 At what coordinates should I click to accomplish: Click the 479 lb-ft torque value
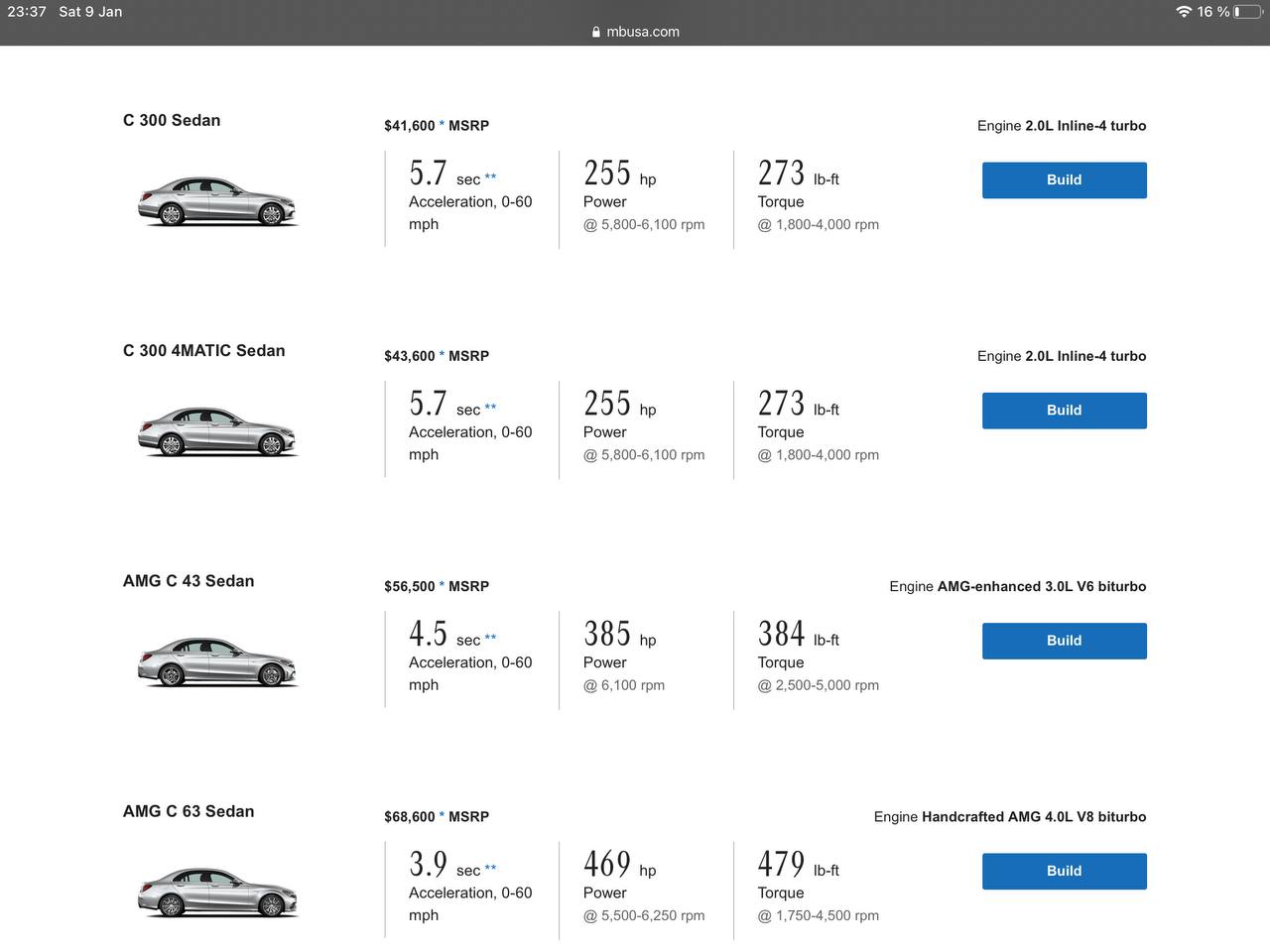click(799, 864)
